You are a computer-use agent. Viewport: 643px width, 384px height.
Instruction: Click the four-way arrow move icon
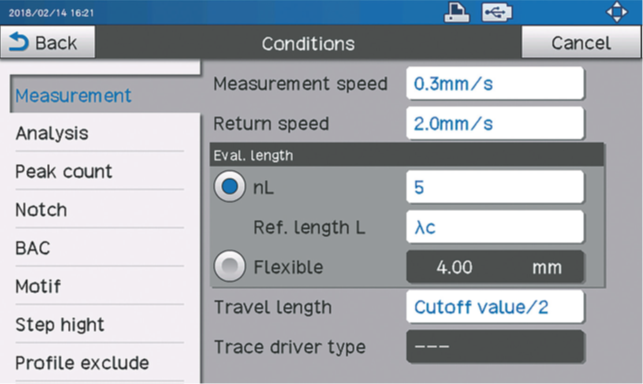pos(617,12)
